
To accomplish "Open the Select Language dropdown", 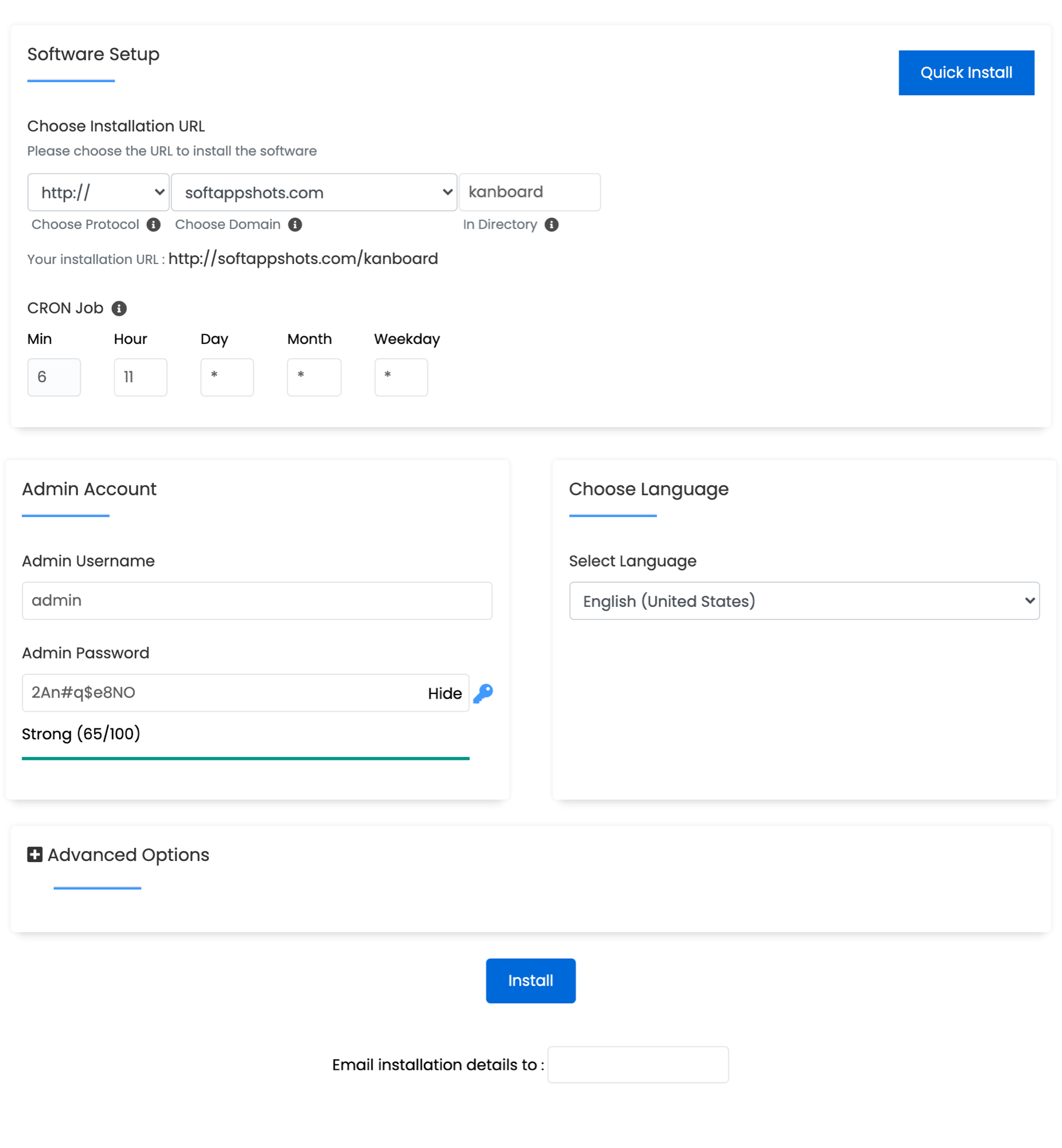I will click(804, 601).
